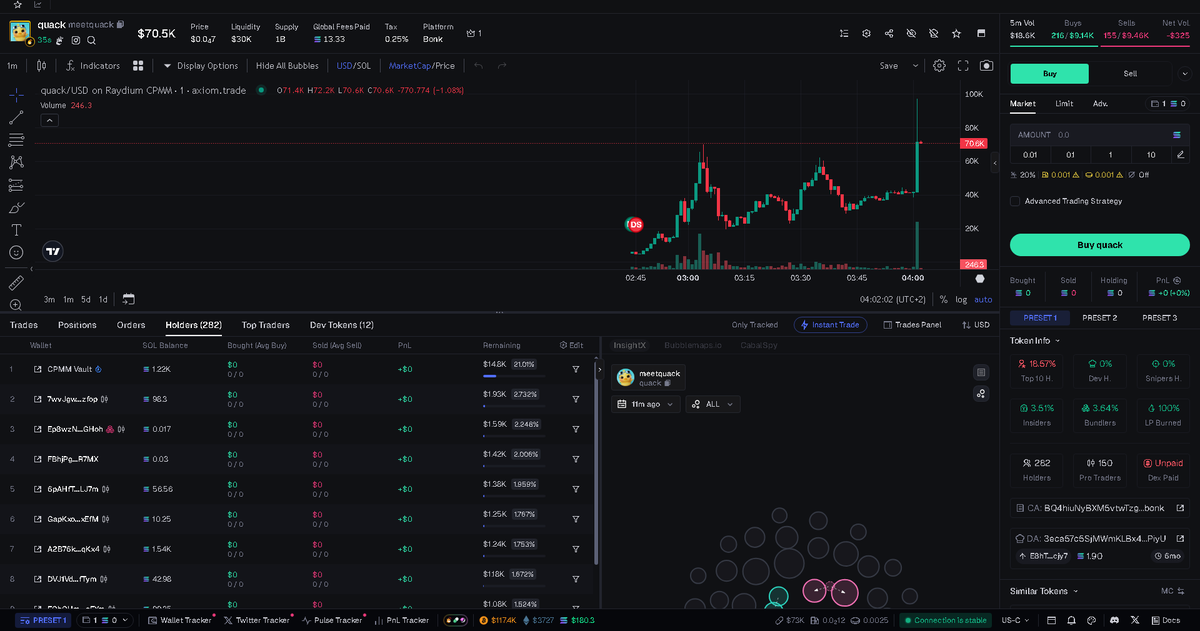
Task: Select the crosshair cursor tool
Action: (x=16, y=94)
